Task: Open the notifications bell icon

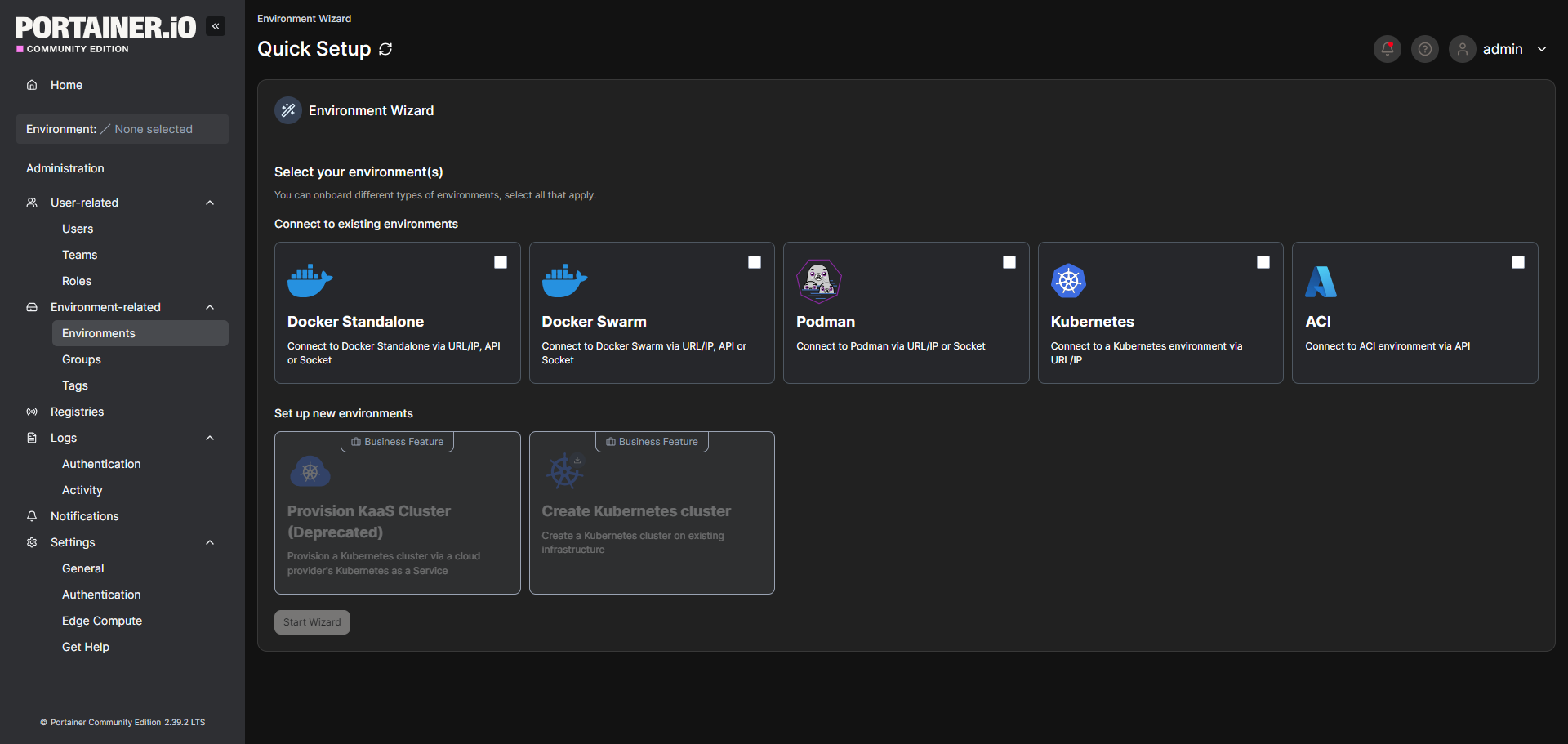Action: (x=1388, y=49)
